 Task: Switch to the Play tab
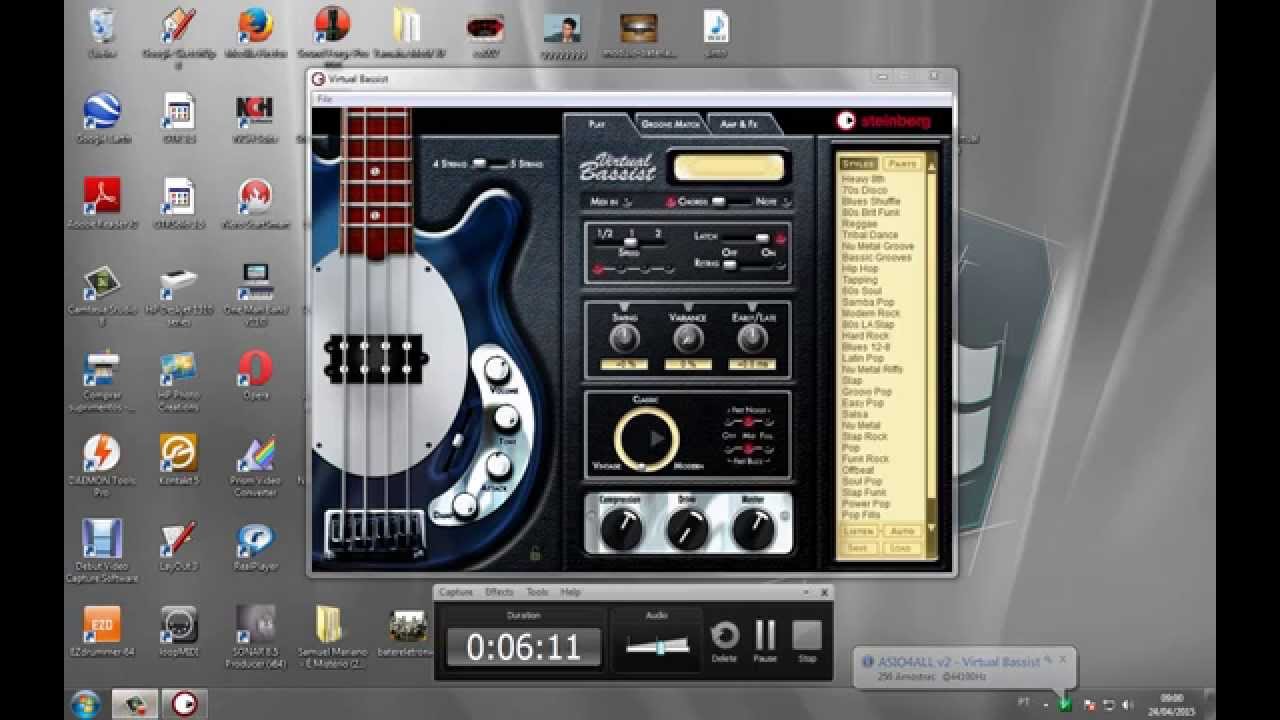tap(597, 124)
